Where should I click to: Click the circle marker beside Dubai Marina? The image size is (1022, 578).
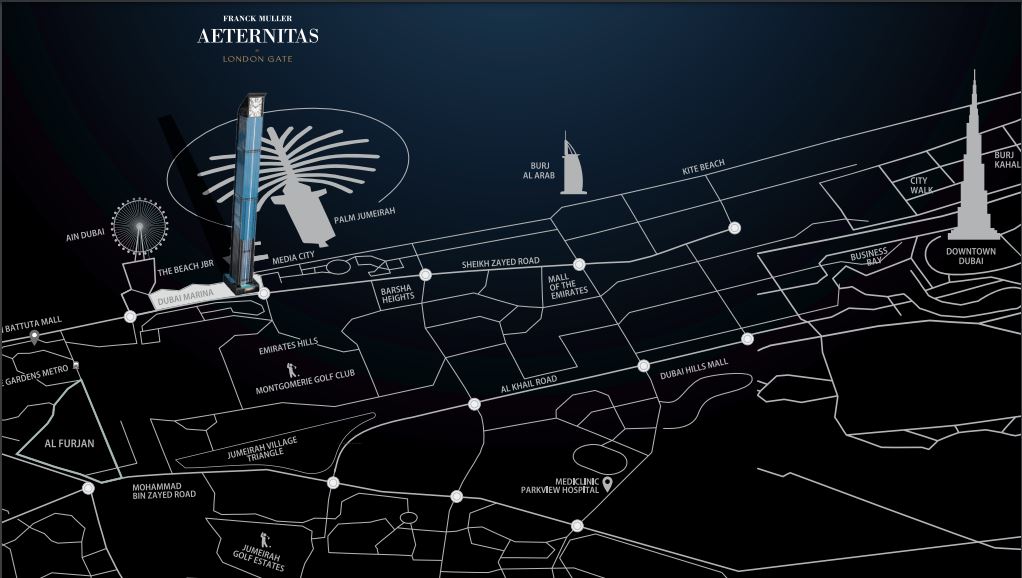[264, 294]
